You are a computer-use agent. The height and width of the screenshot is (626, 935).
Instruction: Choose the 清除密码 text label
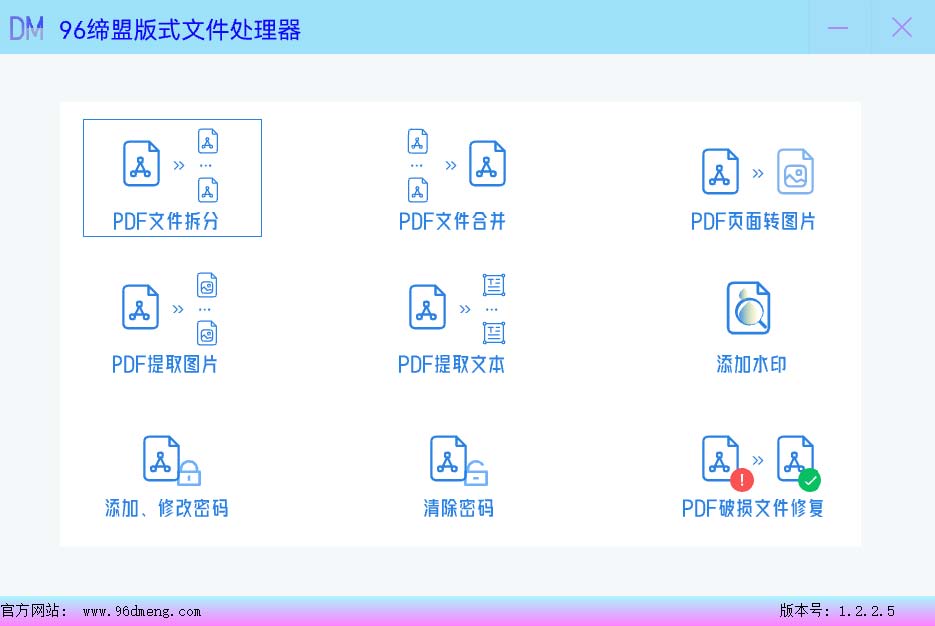point(458,509)
